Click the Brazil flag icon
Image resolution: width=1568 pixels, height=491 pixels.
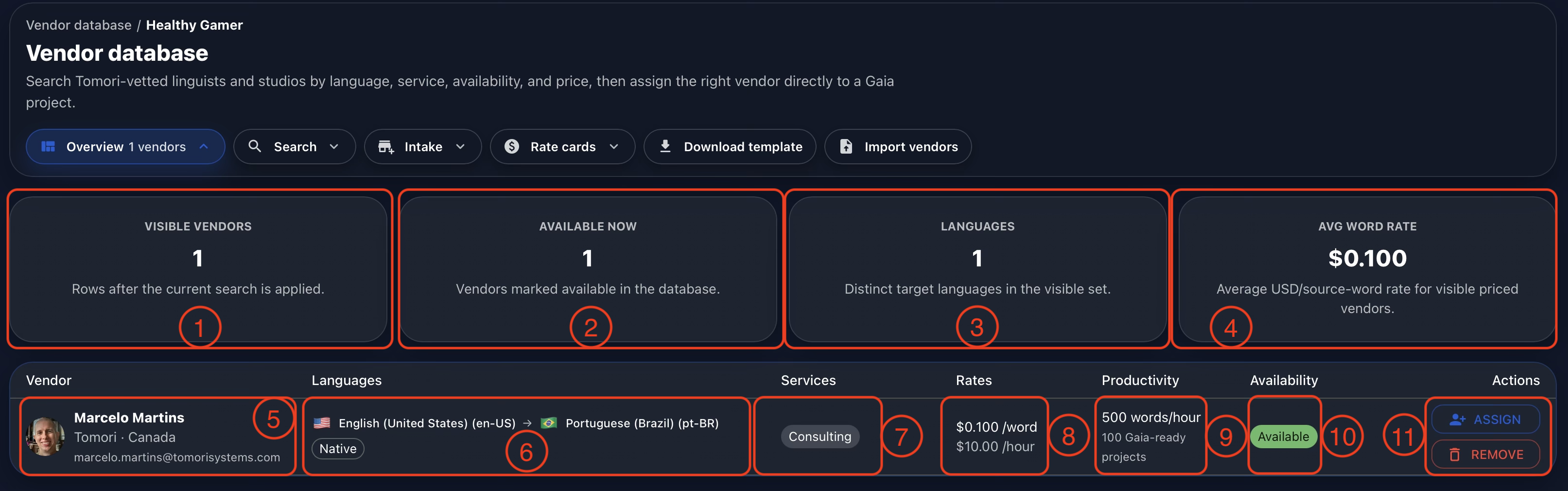[549, 423]
